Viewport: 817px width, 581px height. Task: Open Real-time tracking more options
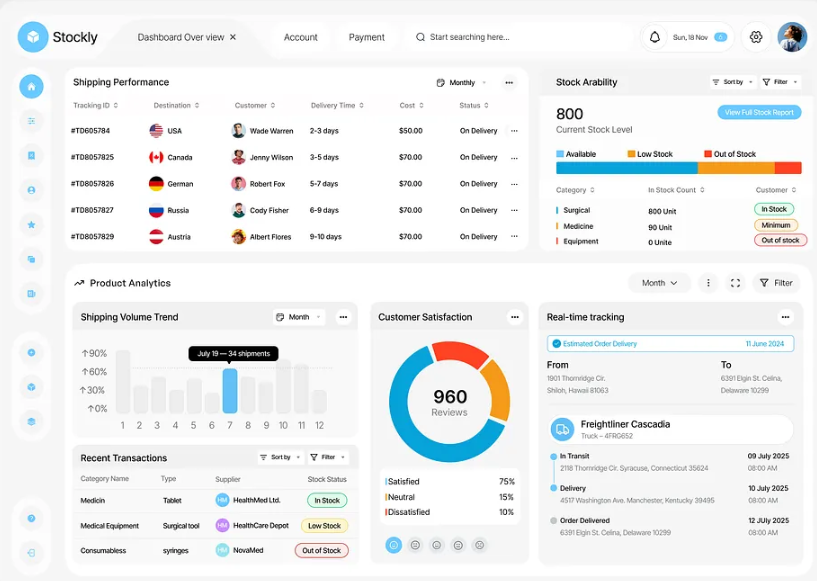pos(785,317)
